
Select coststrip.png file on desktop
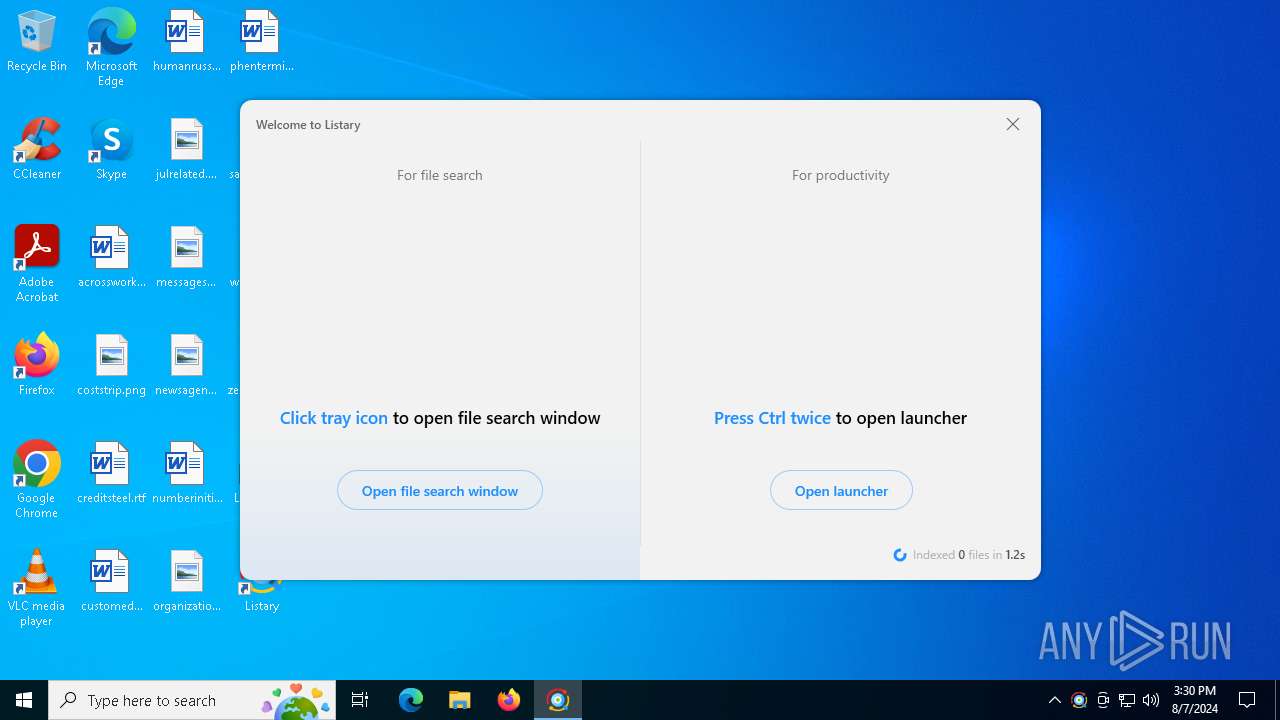(111, 366)
